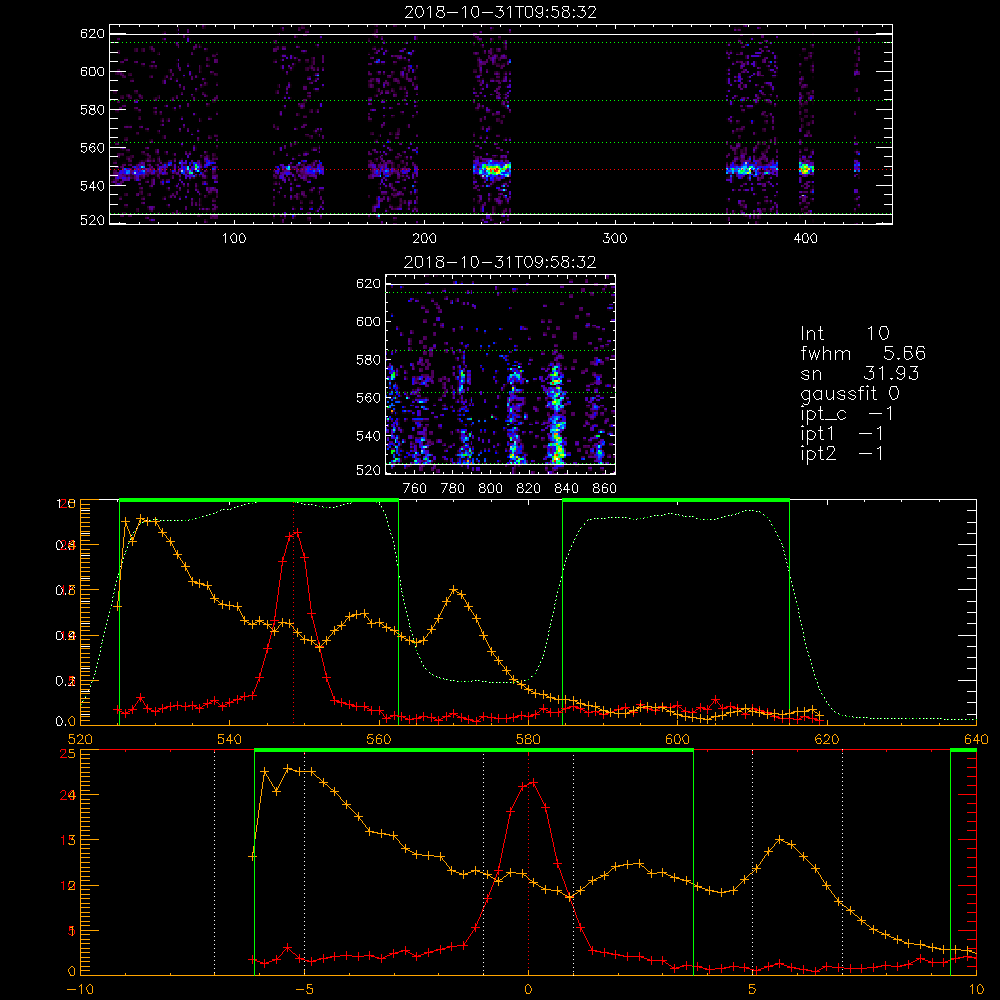Click the orange curve peak near 570 in profile plot

pos(454,590)
